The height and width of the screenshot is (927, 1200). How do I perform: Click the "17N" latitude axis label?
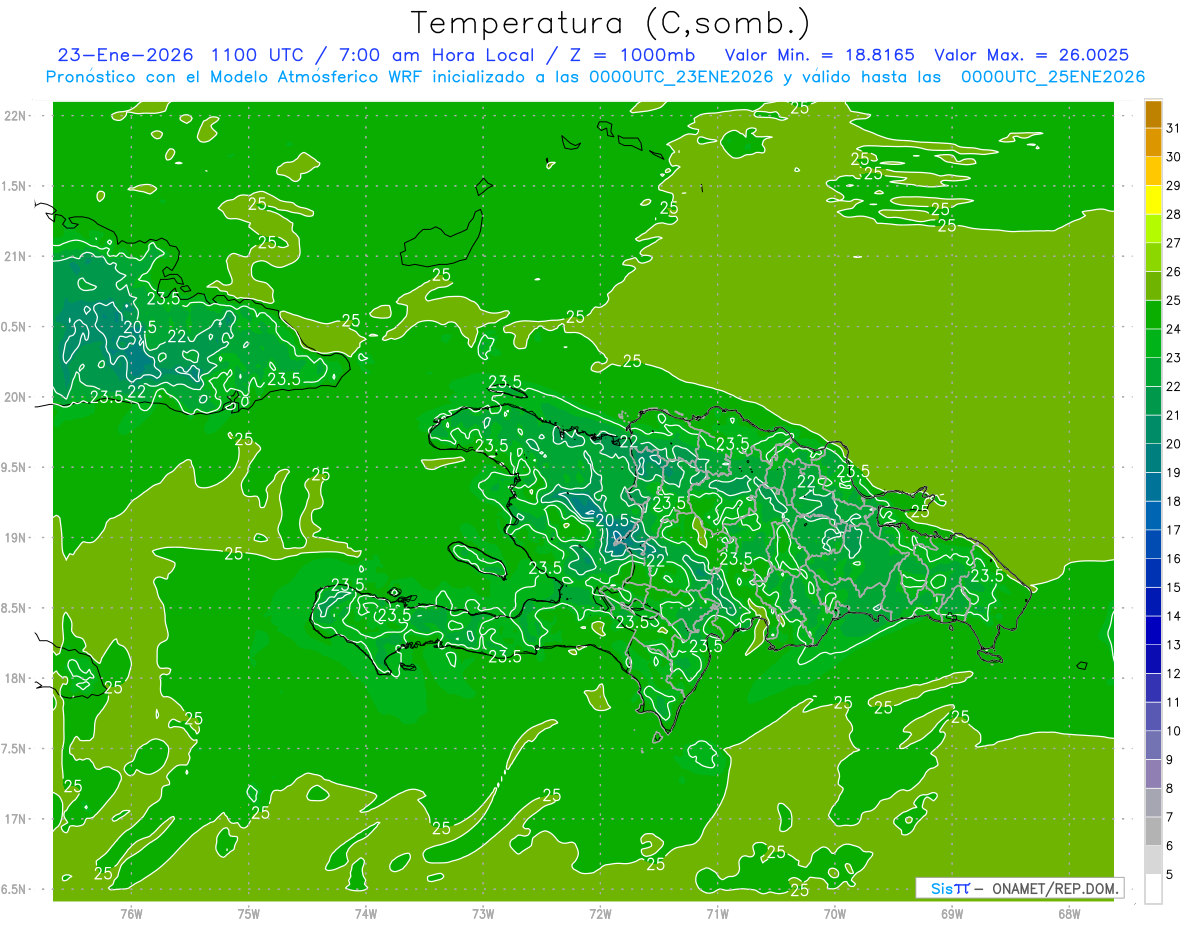16,819
